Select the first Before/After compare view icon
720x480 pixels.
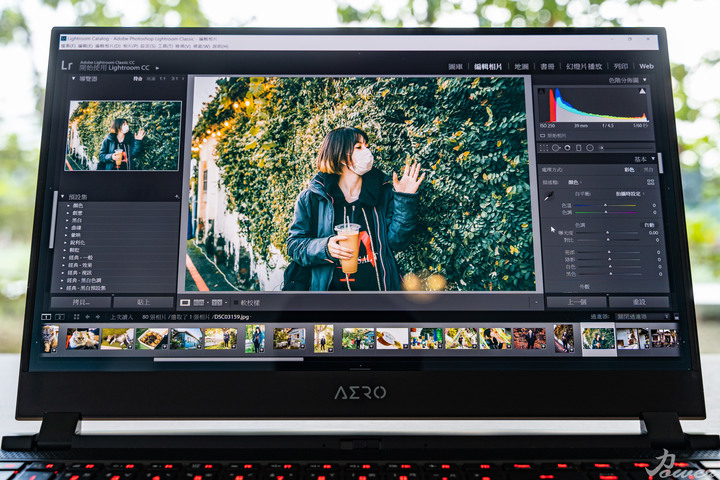[x=199, y=303]
